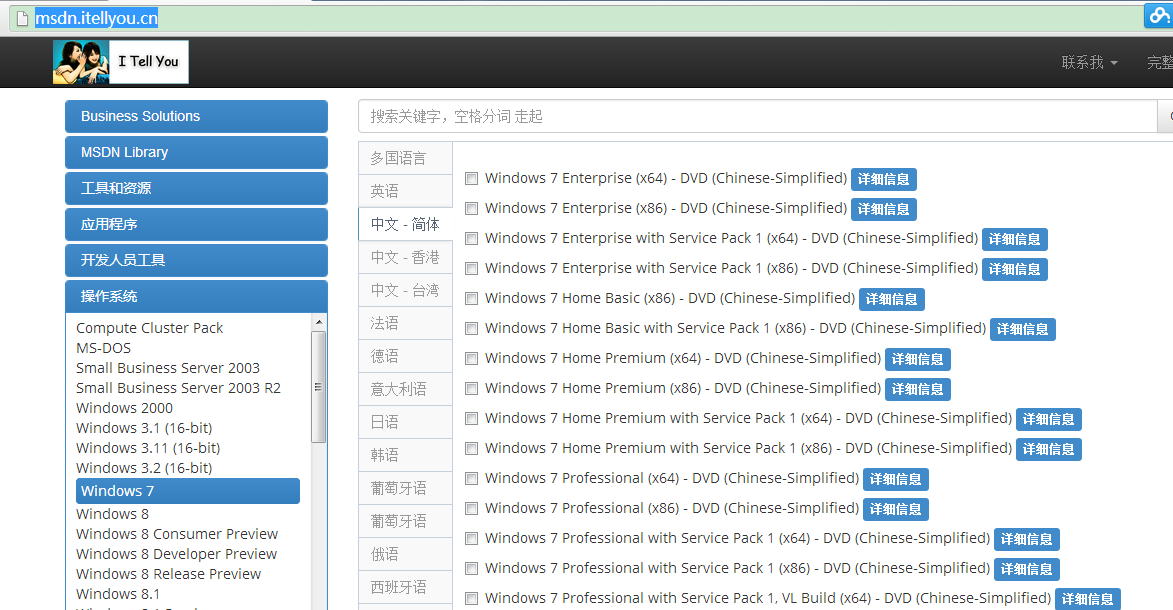Viewport: 1173px width, 610px height.
Task: Expand the MSDN Library category
Action: [x=196, y=152]
